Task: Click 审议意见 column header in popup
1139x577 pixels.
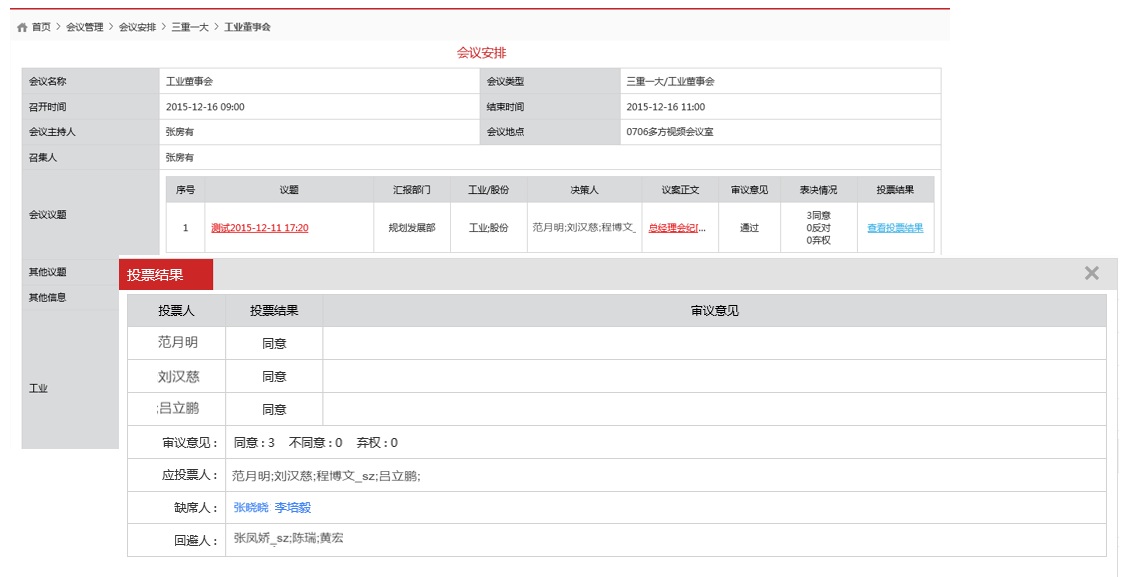Action: click(714, 311)
